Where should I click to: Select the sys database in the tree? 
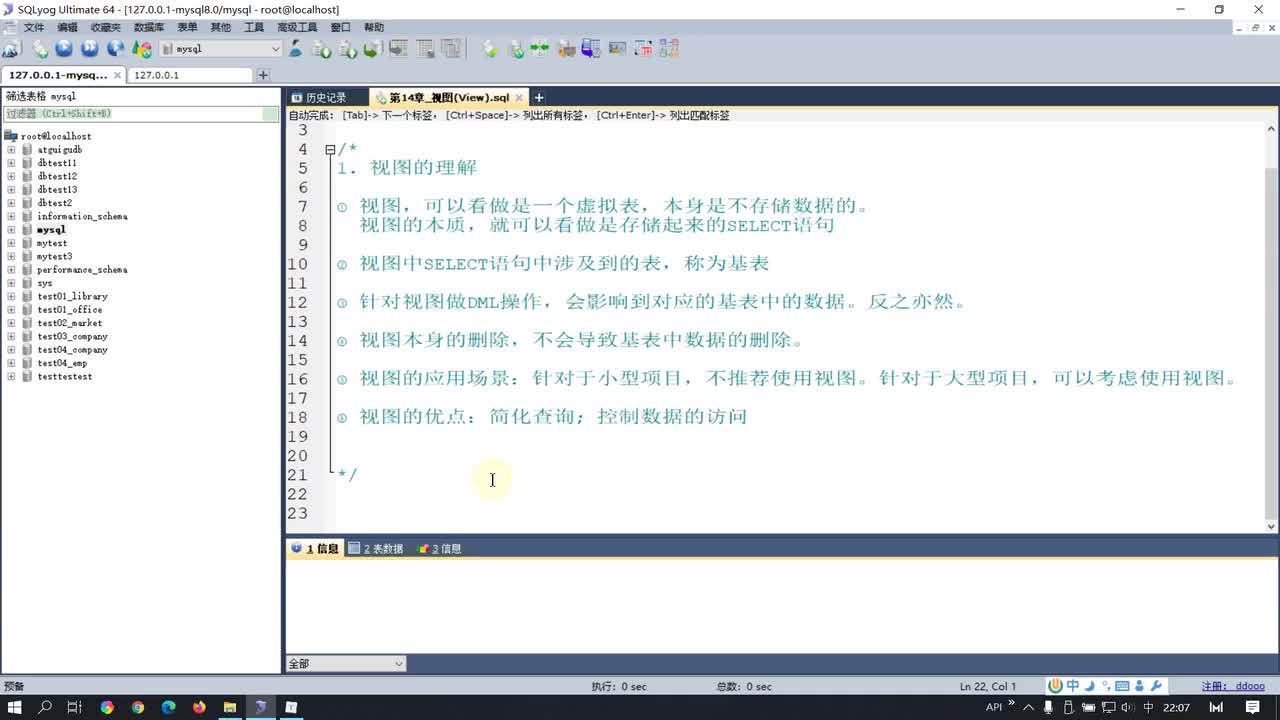[45, 283]
